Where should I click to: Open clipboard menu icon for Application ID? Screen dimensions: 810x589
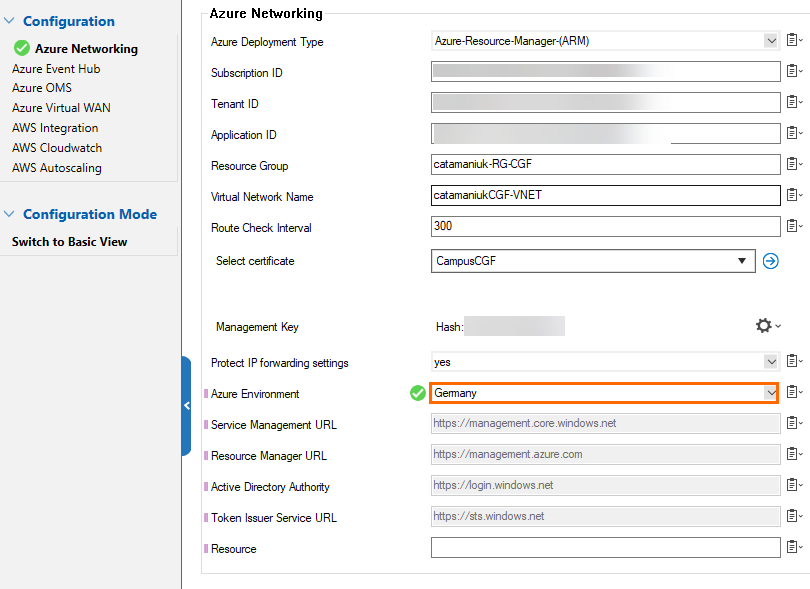pos(794,133)
